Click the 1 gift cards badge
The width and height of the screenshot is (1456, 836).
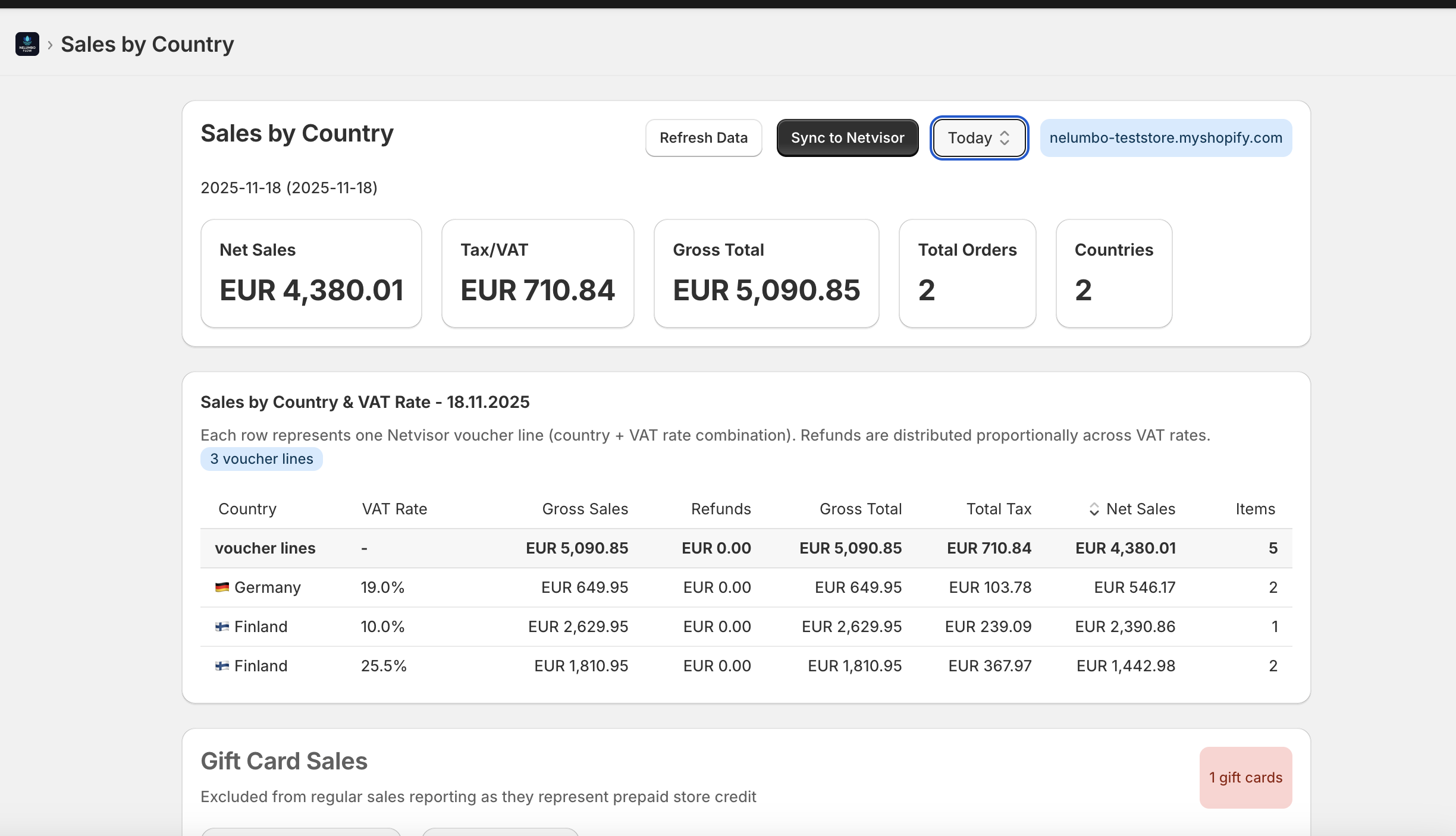pyautogui.click(x=1245, y=778)
